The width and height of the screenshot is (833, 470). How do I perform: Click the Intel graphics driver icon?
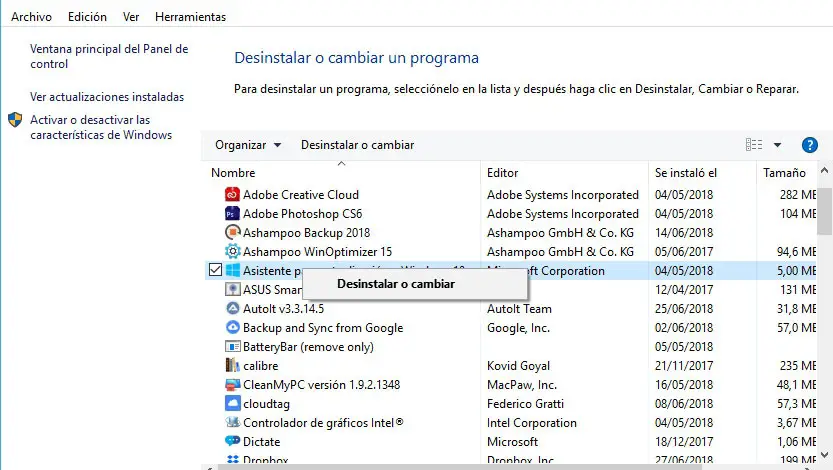pos(232,423)
